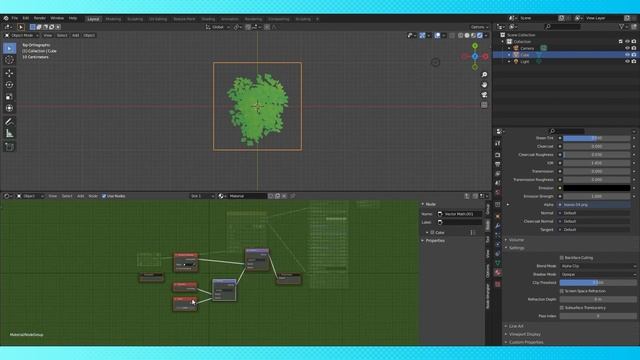Select the Cursor tool in viewport toolbar
640x360 pixels.
point(9,60)
